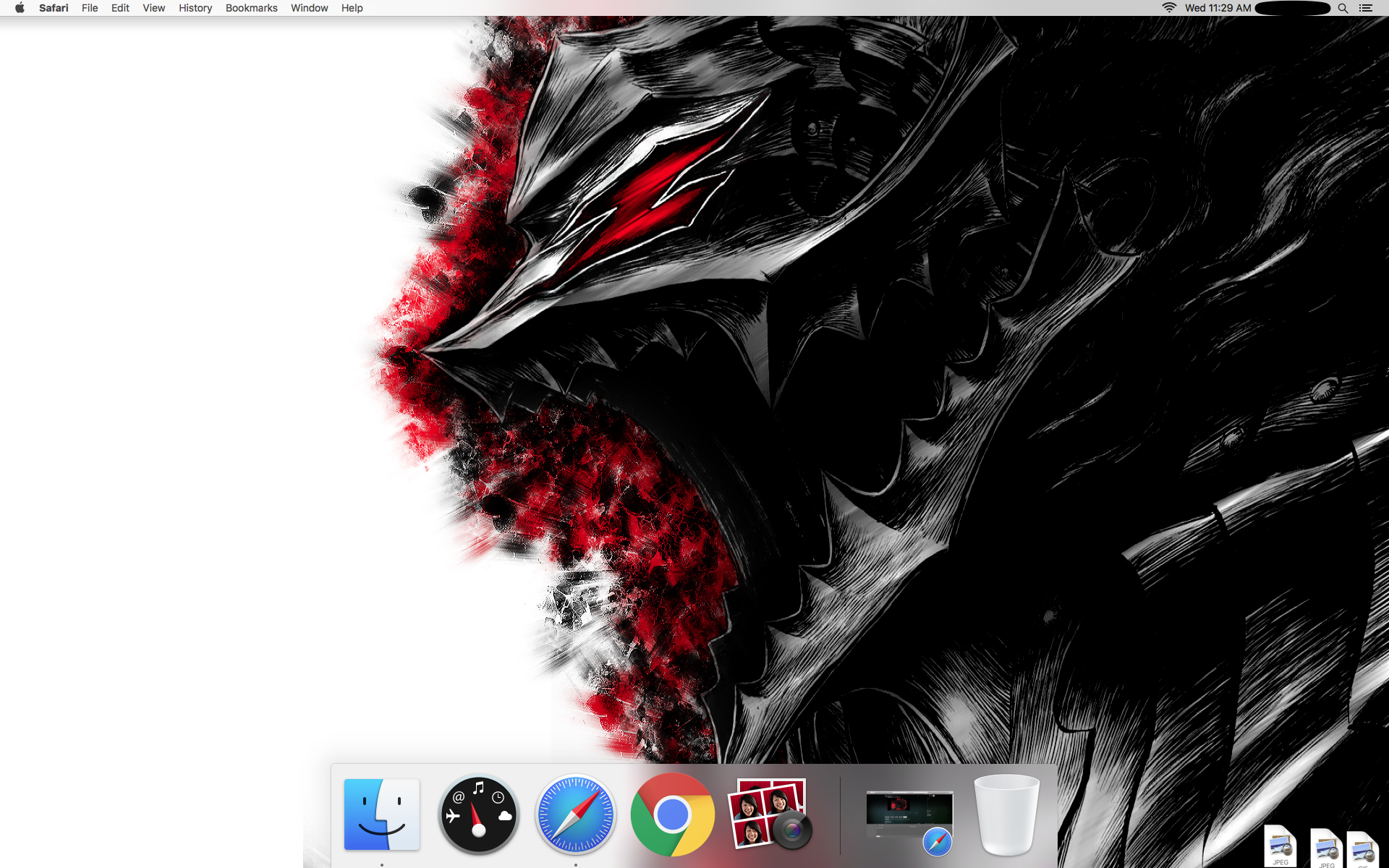
Task: Open the History menu
Action: coord(195,8)
